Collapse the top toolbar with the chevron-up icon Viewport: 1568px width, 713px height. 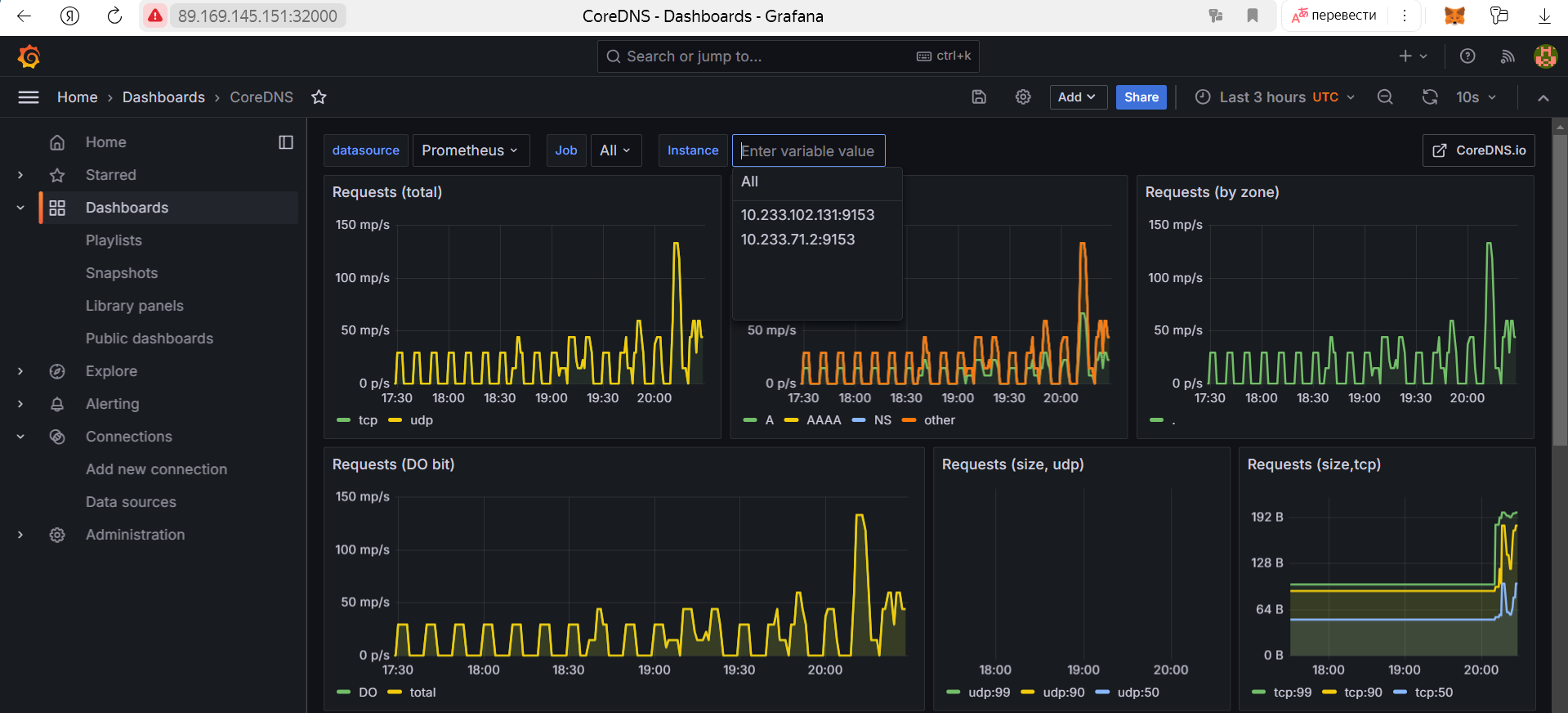[1543, 97]
